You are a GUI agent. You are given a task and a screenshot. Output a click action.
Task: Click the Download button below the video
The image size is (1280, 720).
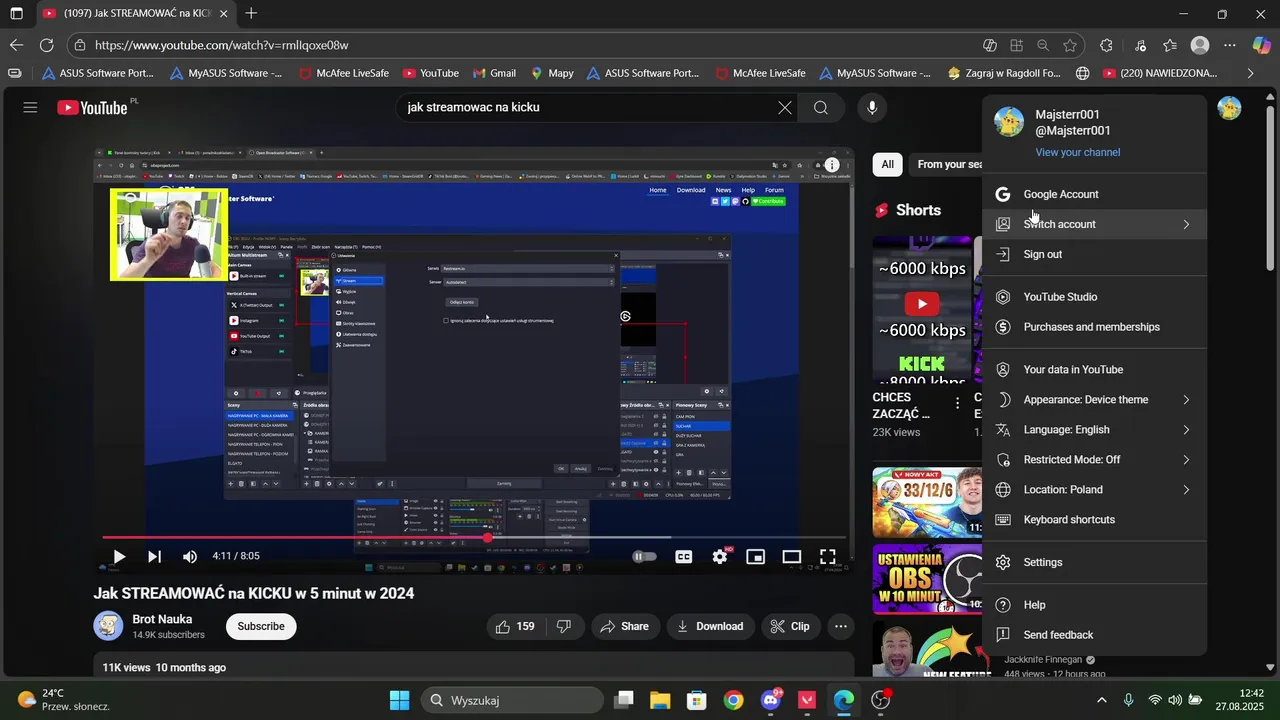[710, 626]
